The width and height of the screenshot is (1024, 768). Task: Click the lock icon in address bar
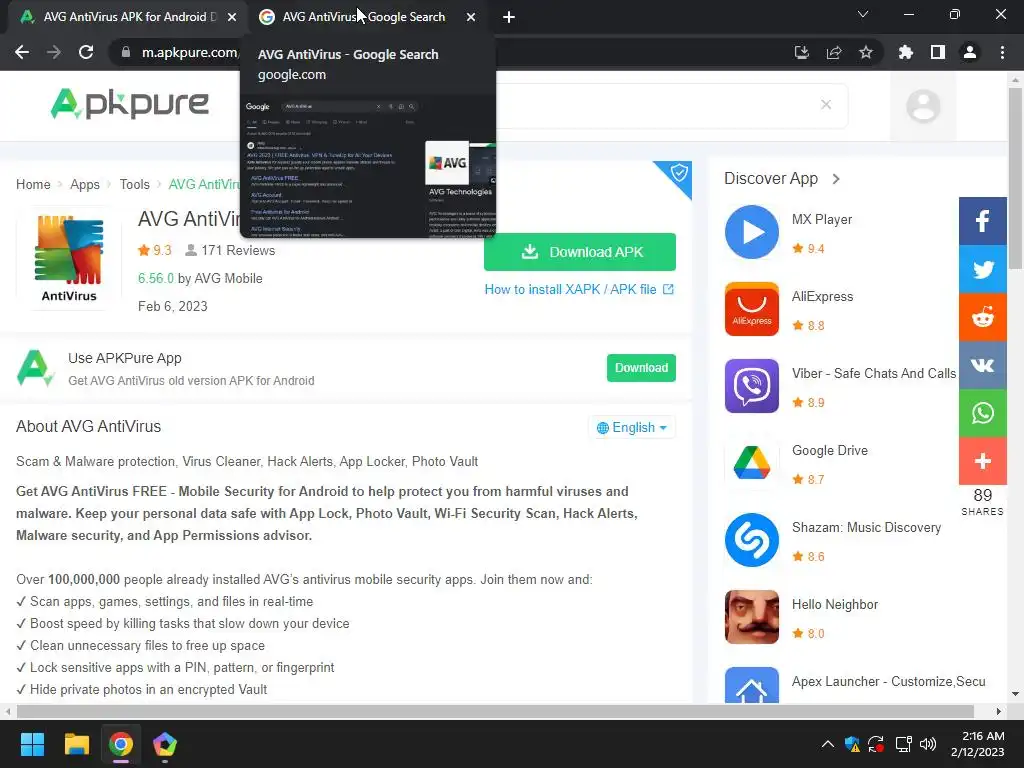pos(126,52)
